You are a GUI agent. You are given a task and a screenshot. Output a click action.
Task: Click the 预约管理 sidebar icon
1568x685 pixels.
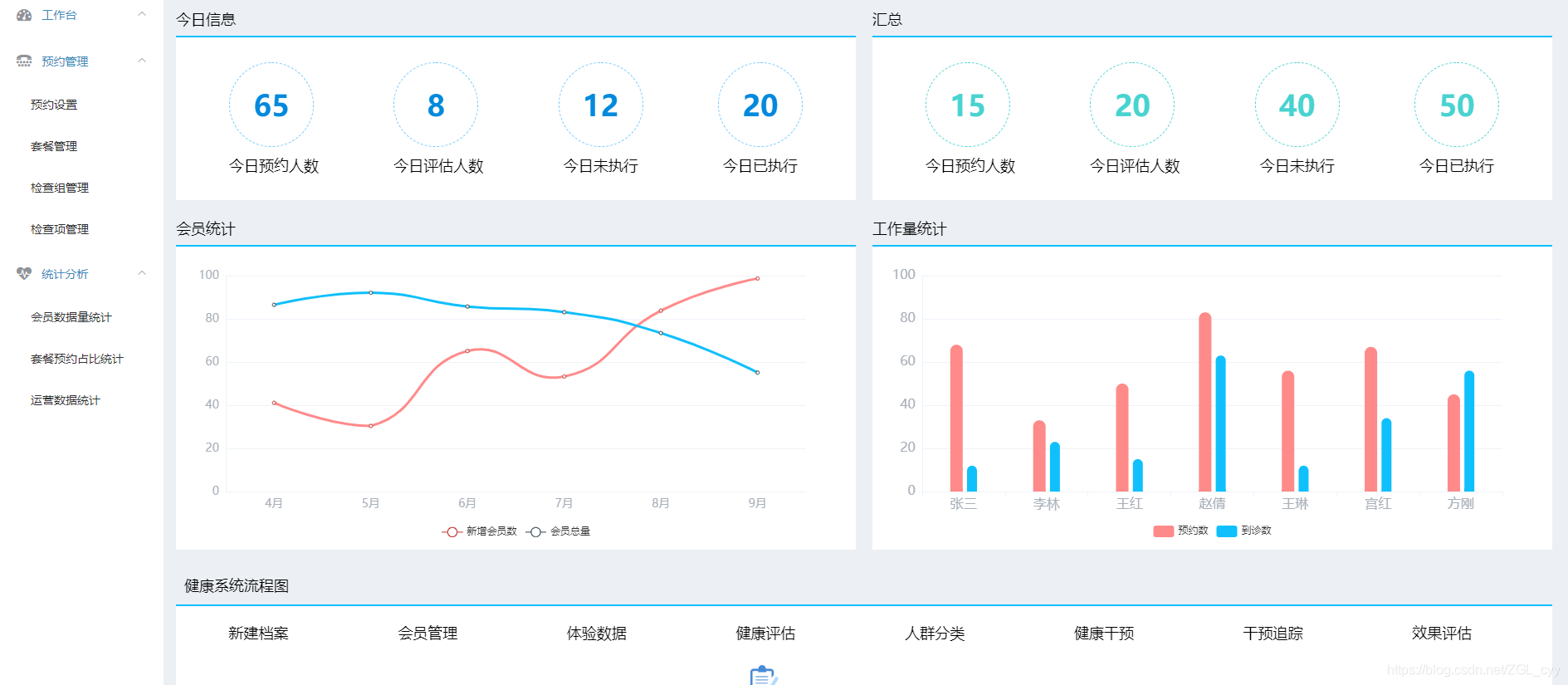point(24,61)
